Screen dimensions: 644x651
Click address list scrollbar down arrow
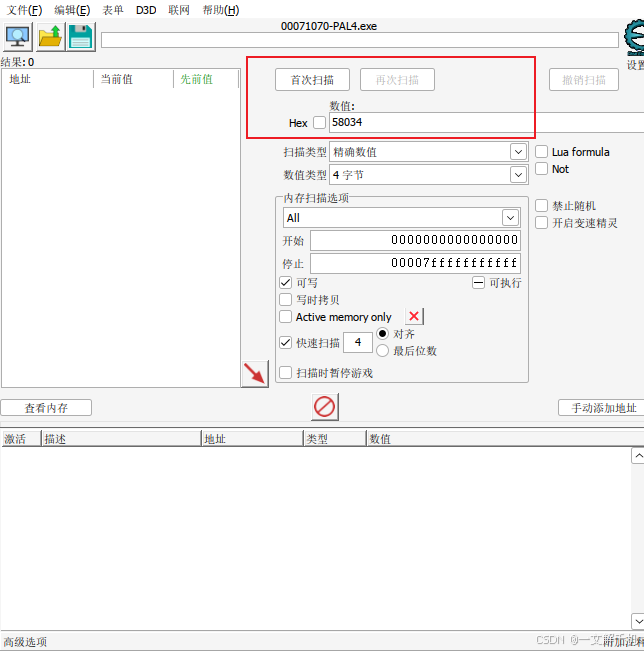[638, 622]
